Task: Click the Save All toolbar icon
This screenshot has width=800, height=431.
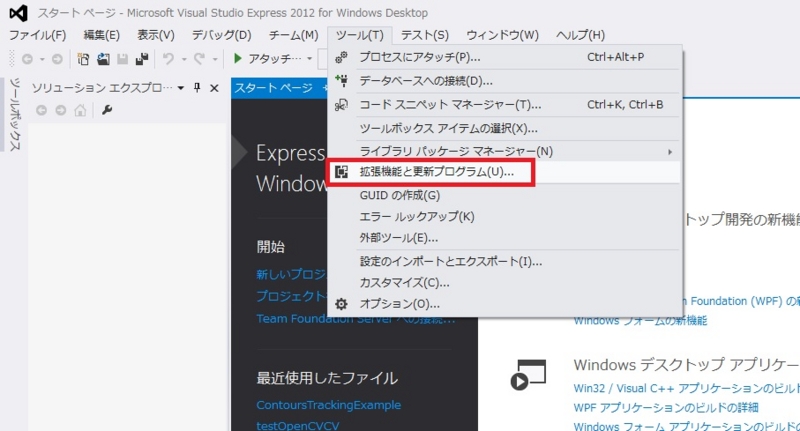Action: pyautogui.click(x=142, y=59)
